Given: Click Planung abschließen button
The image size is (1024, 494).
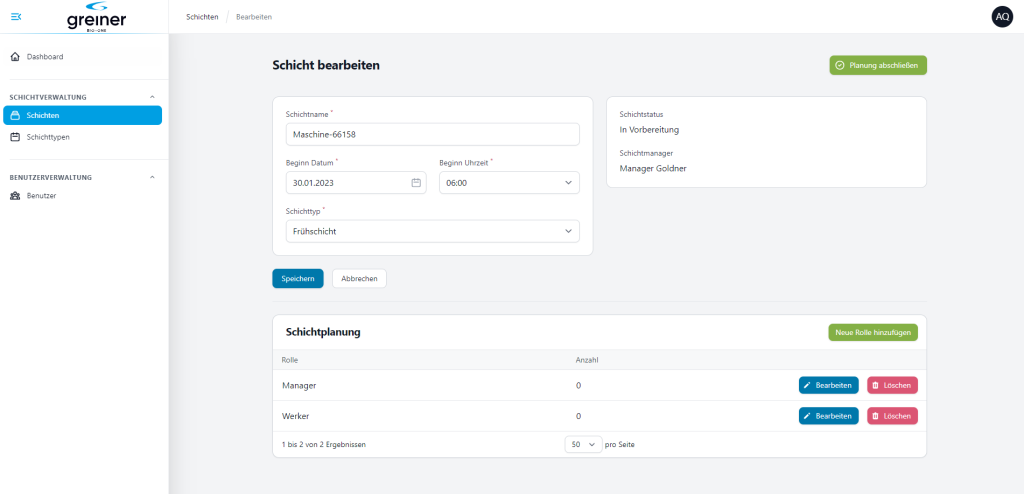Looking at the screenshot, I should pyautogui.click(x=878, y=65).
